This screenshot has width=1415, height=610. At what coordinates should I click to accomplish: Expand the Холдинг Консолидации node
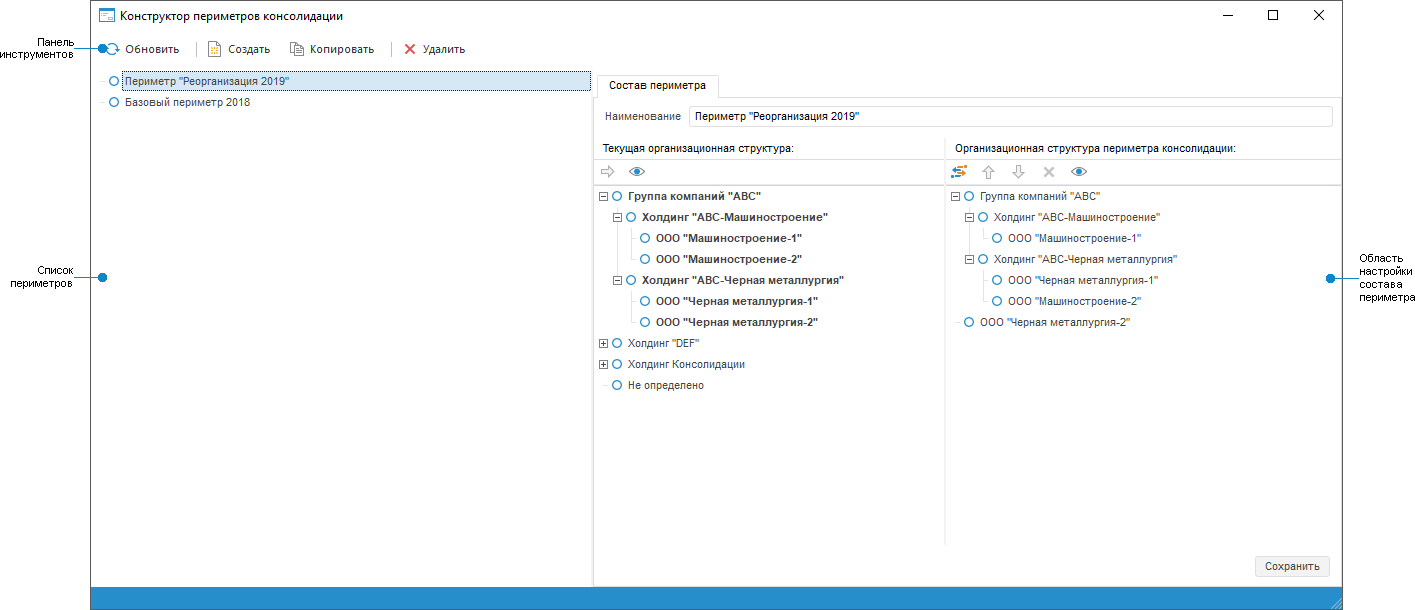[x=603, y=364]
